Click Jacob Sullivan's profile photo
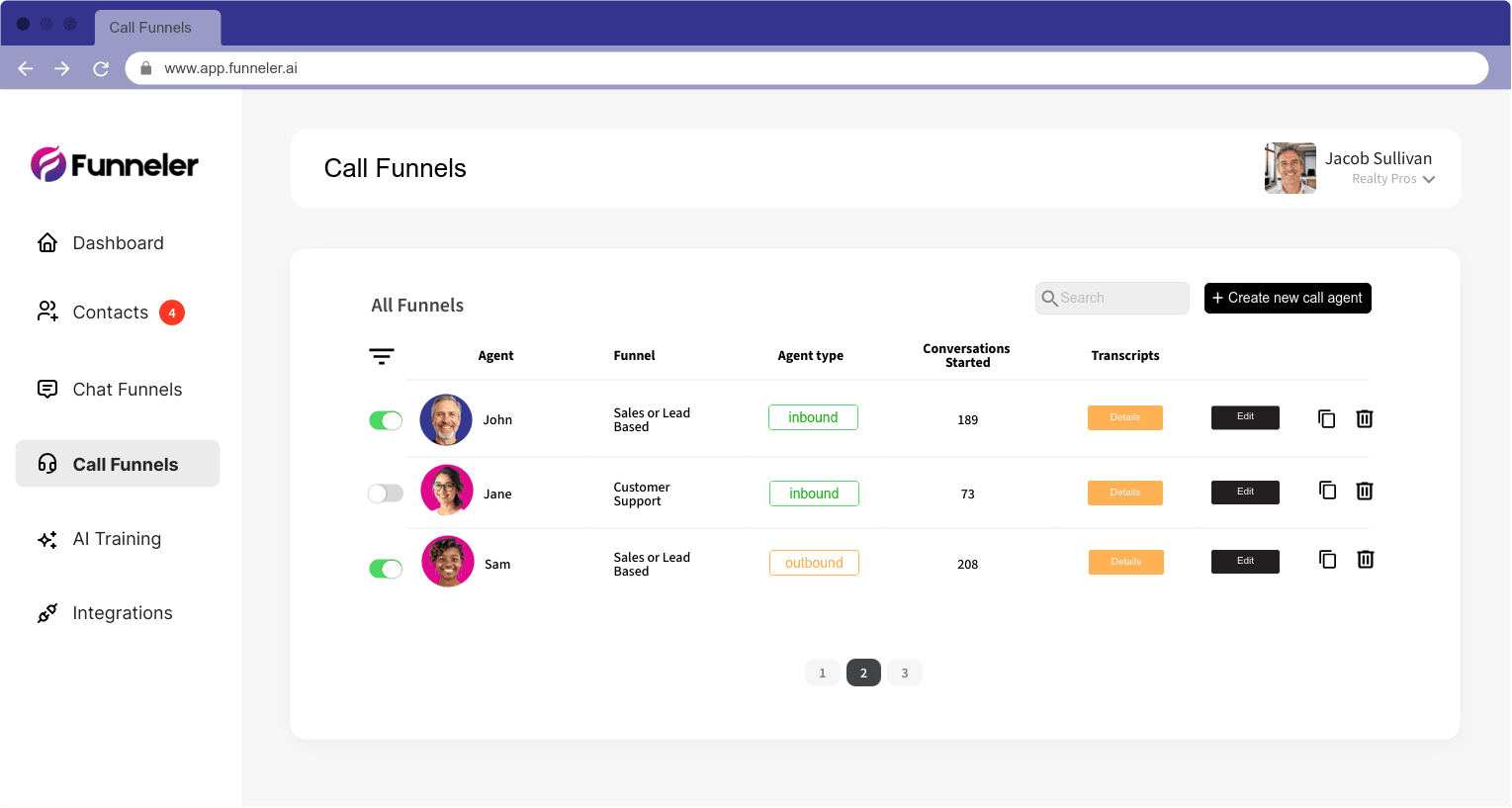The image size is (1512, 808). coord(1290,168)
